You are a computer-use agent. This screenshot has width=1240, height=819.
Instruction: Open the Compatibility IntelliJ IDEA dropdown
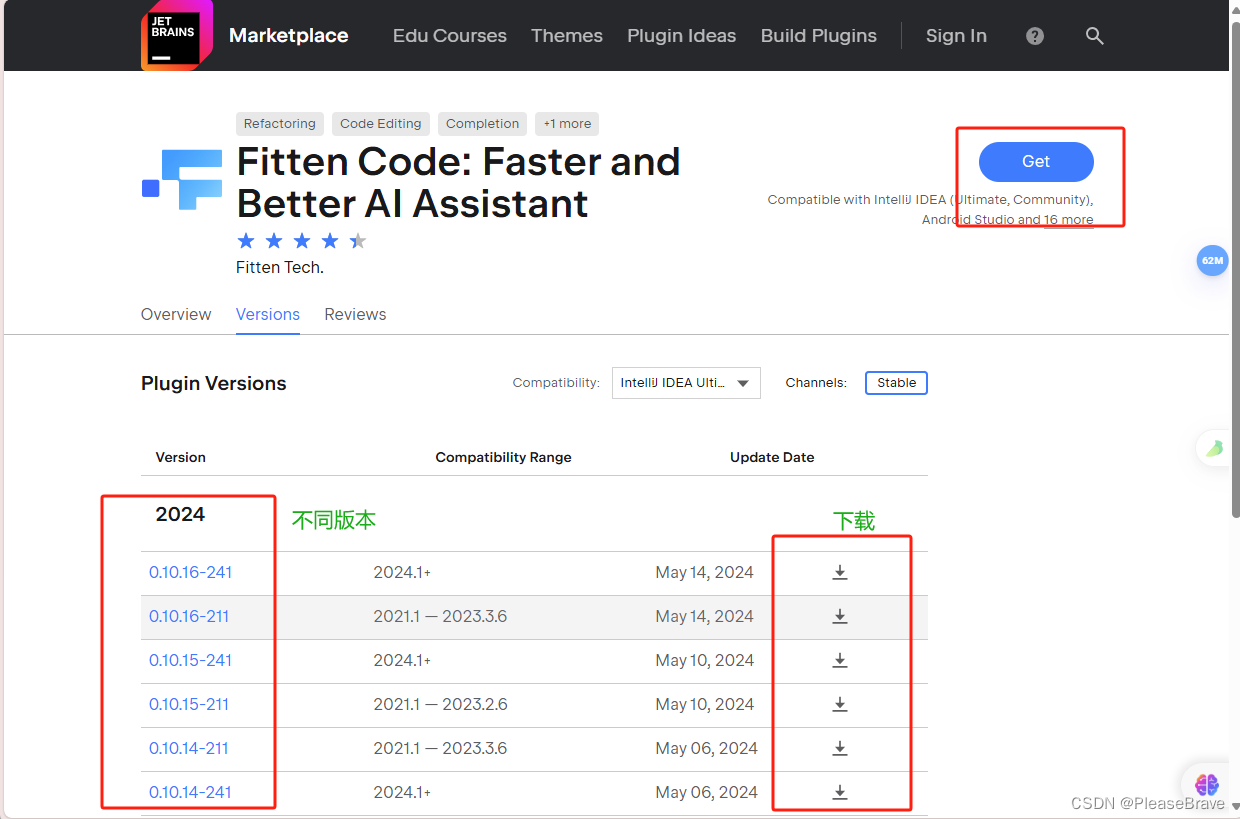[686, 383]
